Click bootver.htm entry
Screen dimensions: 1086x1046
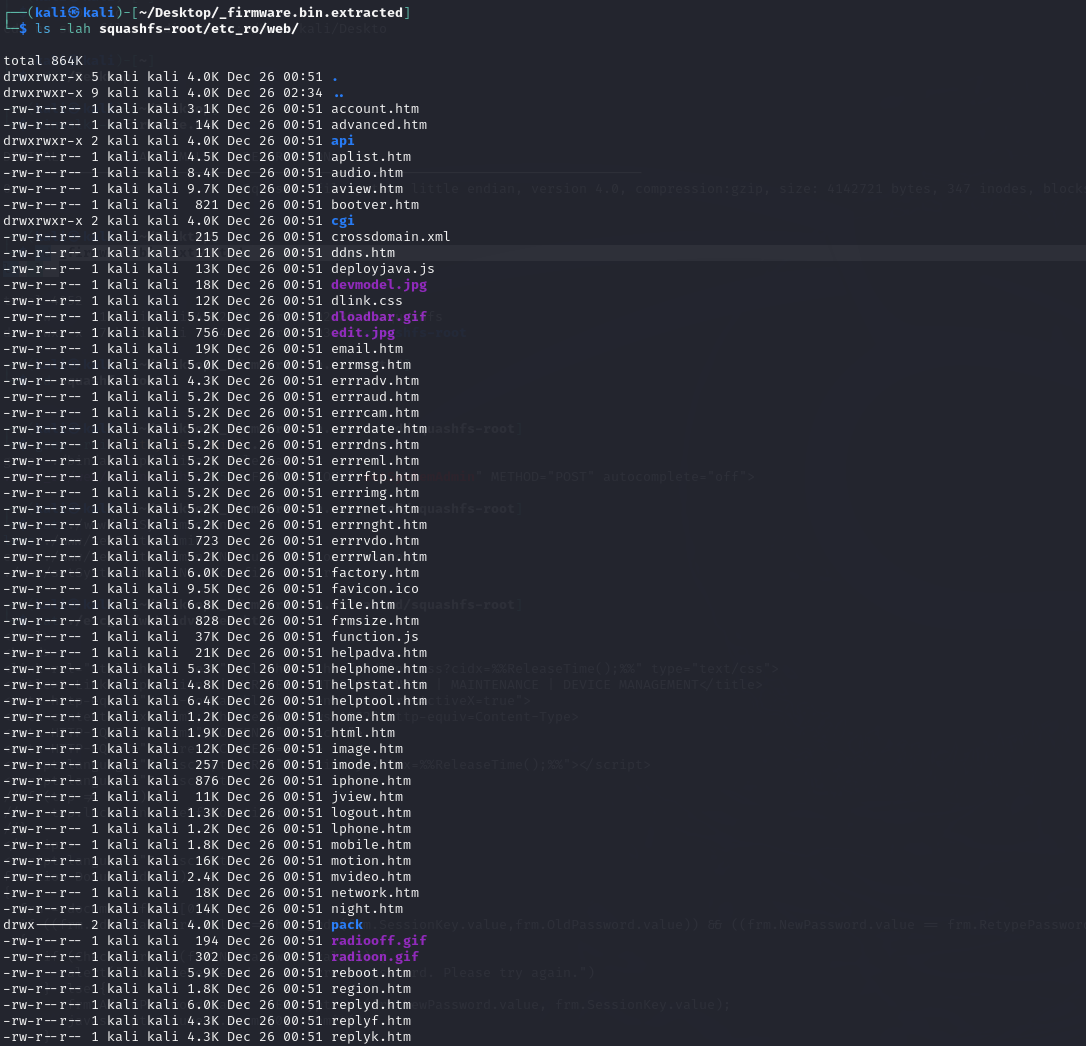point(375,204)
